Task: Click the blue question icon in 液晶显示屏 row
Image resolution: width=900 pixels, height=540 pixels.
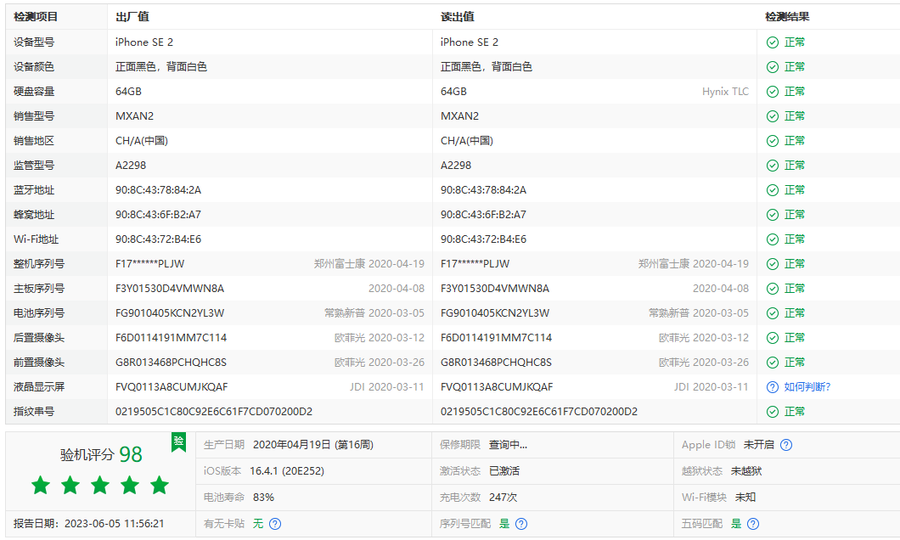Action: click(773, 387)
